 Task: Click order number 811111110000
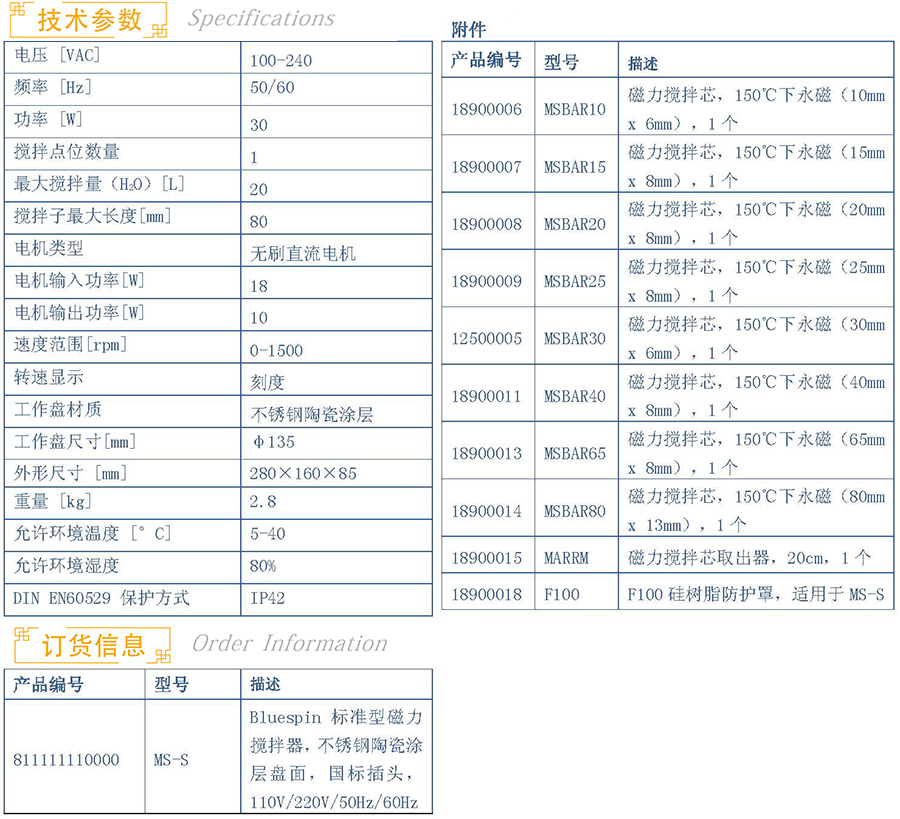pyautogui.click(x=66, y=760)
